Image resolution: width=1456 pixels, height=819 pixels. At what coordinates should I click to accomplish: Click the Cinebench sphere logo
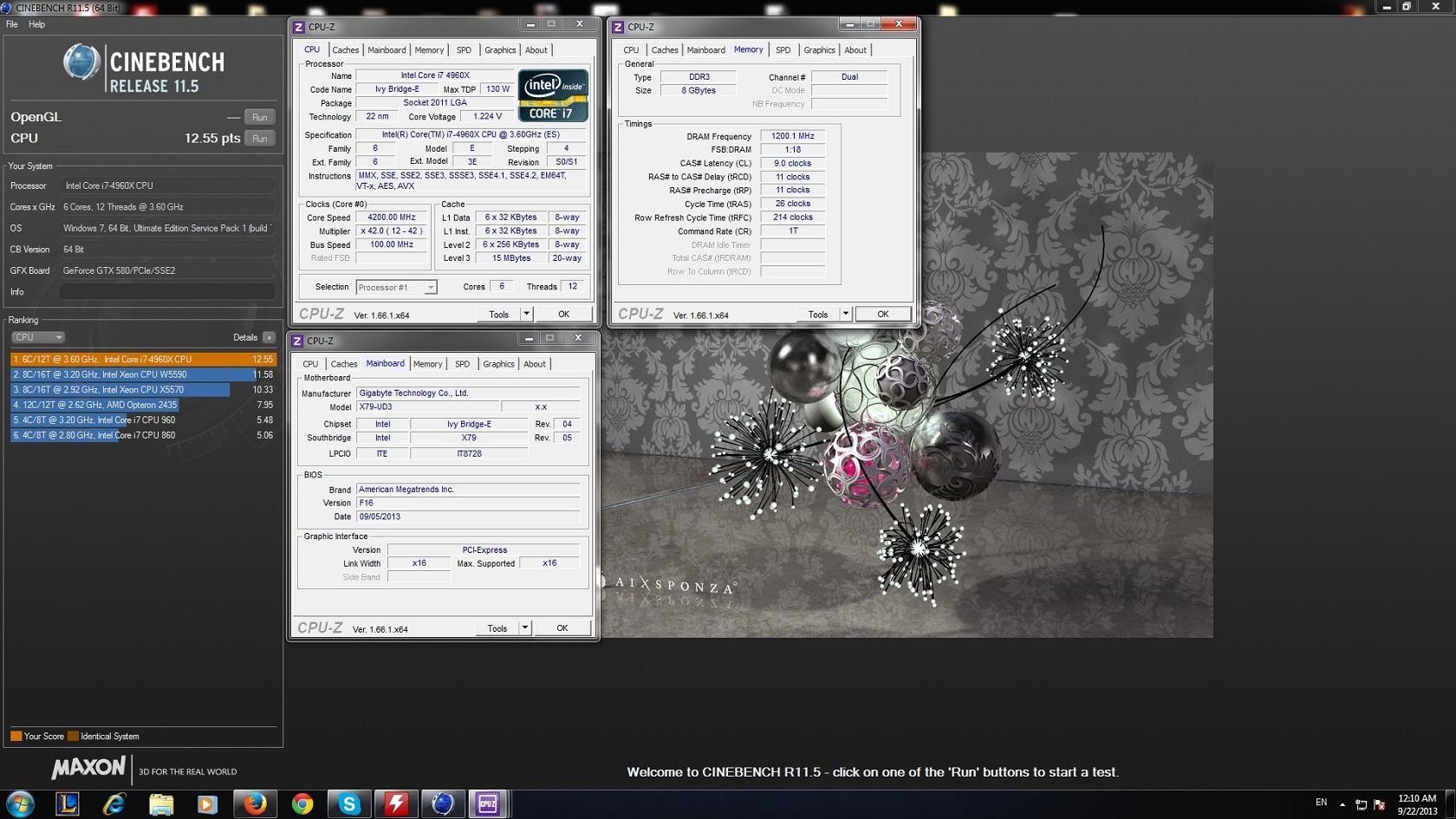82,62
